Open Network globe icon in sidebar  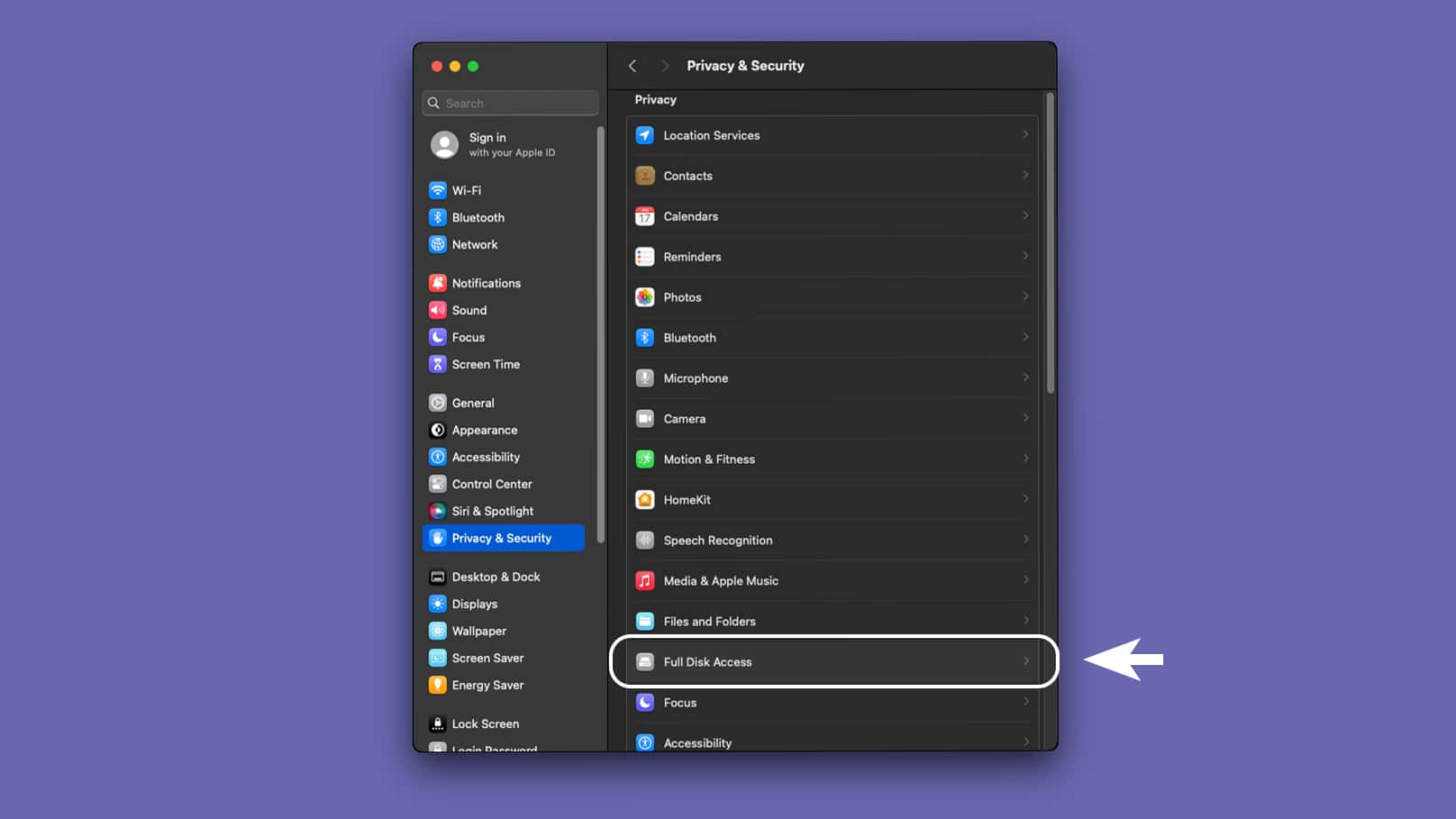pyautogui.click(x=438, y=244)
